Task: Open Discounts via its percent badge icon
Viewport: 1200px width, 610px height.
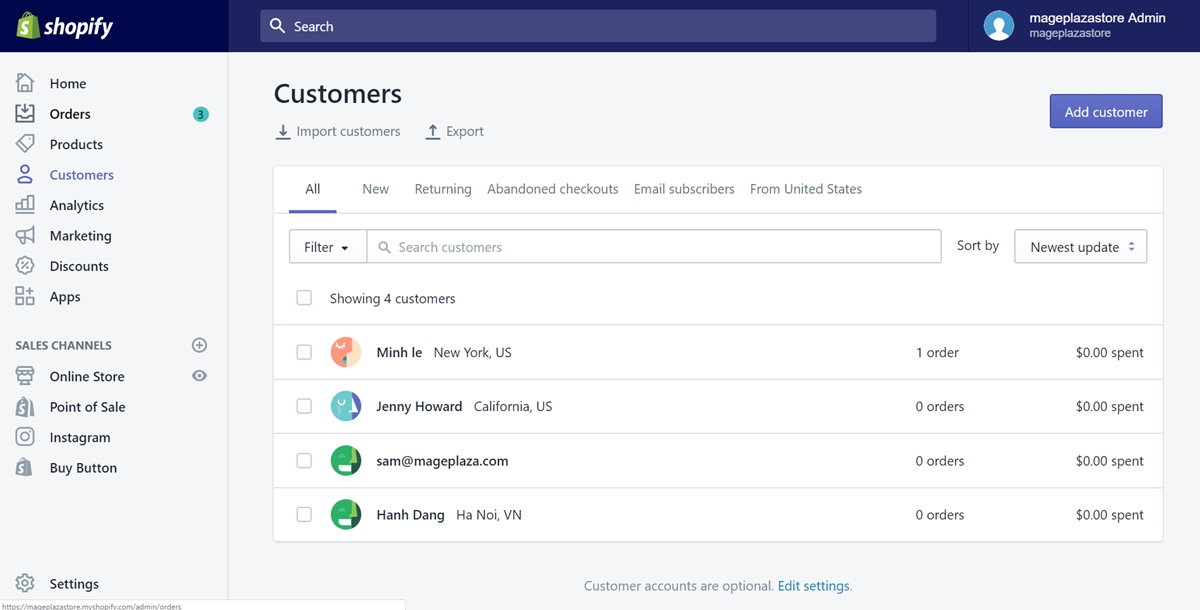Action: coord(25,266)
